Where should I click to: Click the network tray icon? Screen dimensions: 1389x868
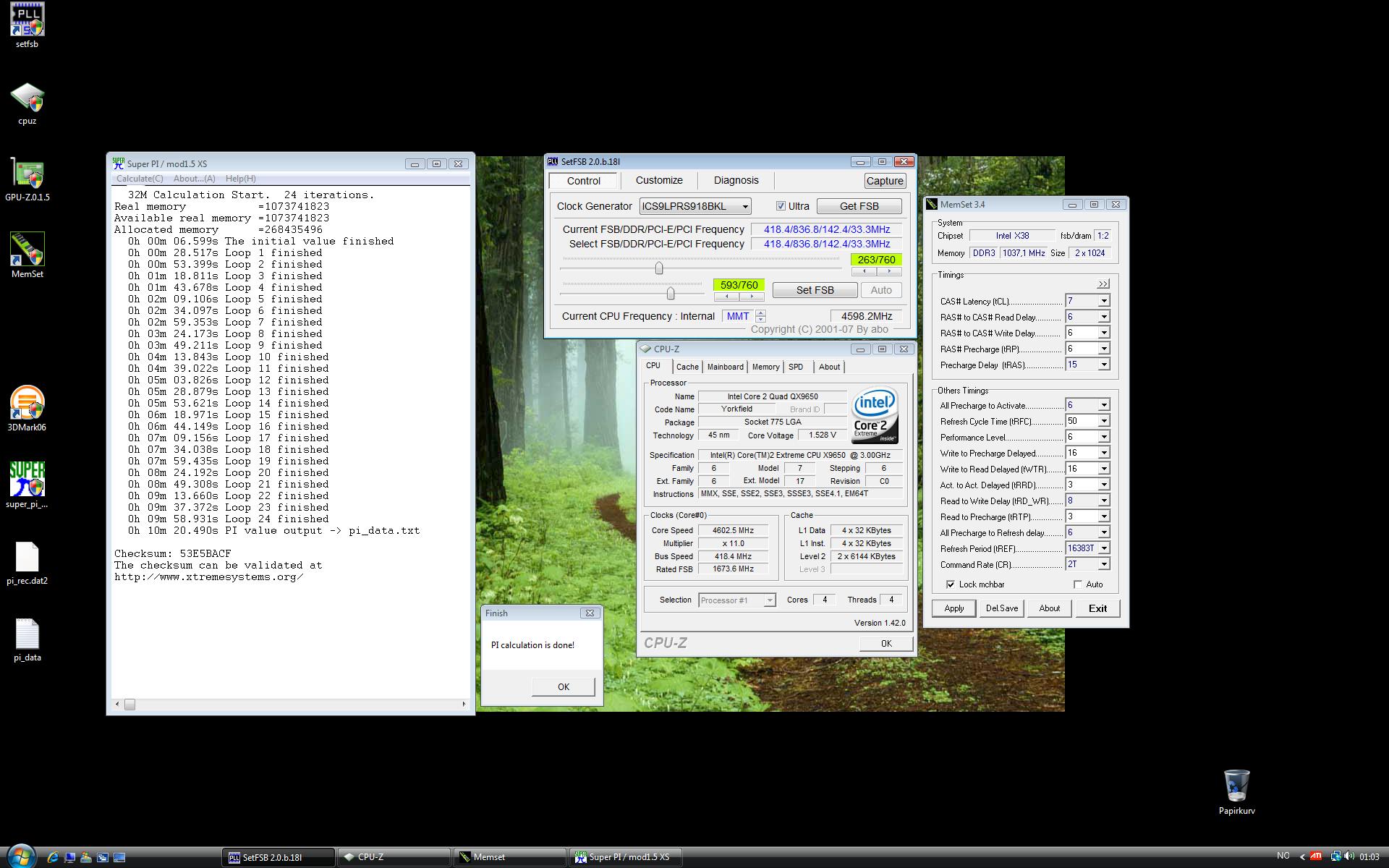[x=1335, y=856]
